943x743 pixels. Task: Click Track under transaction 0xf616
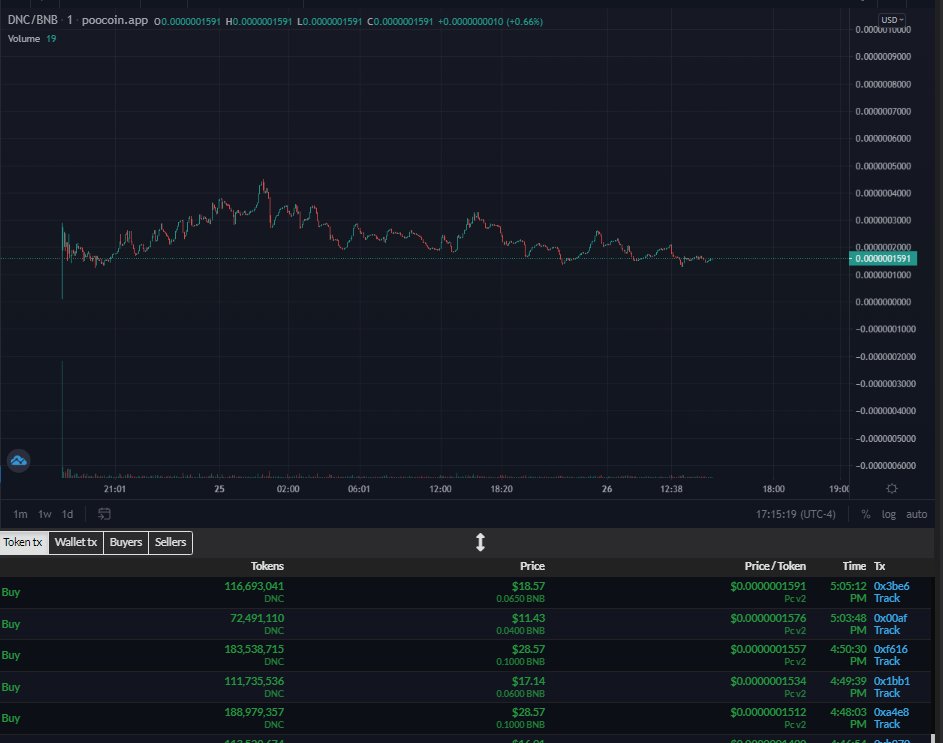pos(887,661)
